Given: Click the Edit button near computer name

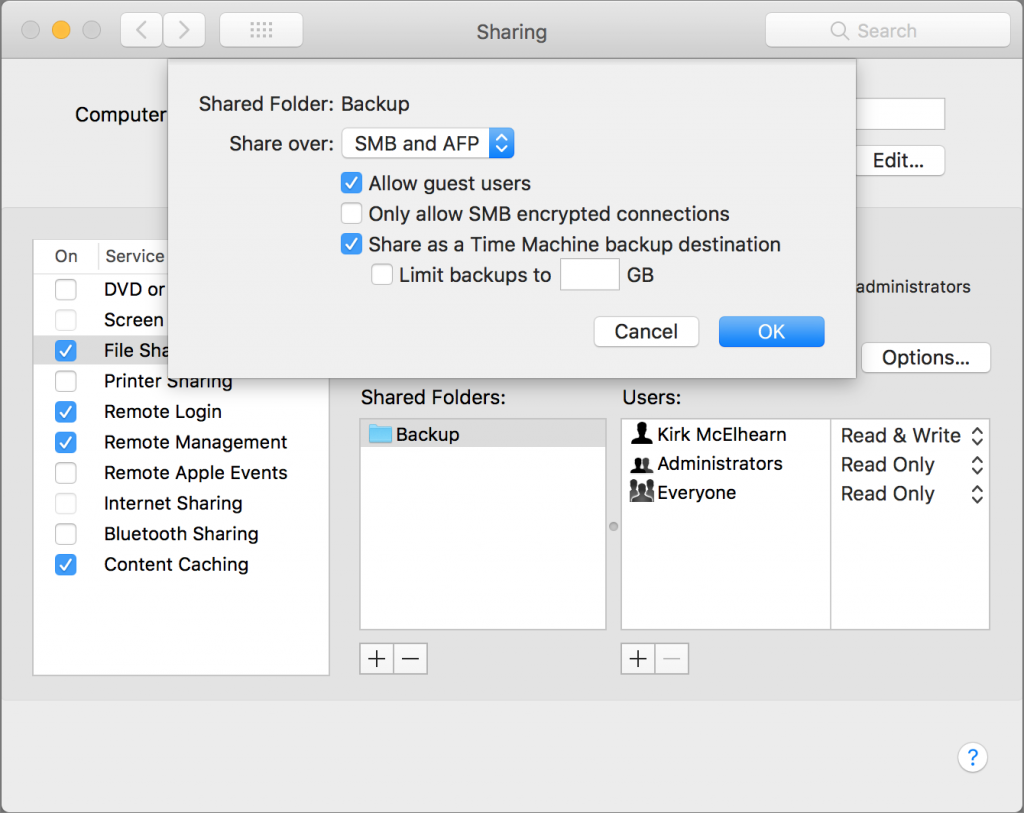Looking at the screenshot, I should coord(899,160).
